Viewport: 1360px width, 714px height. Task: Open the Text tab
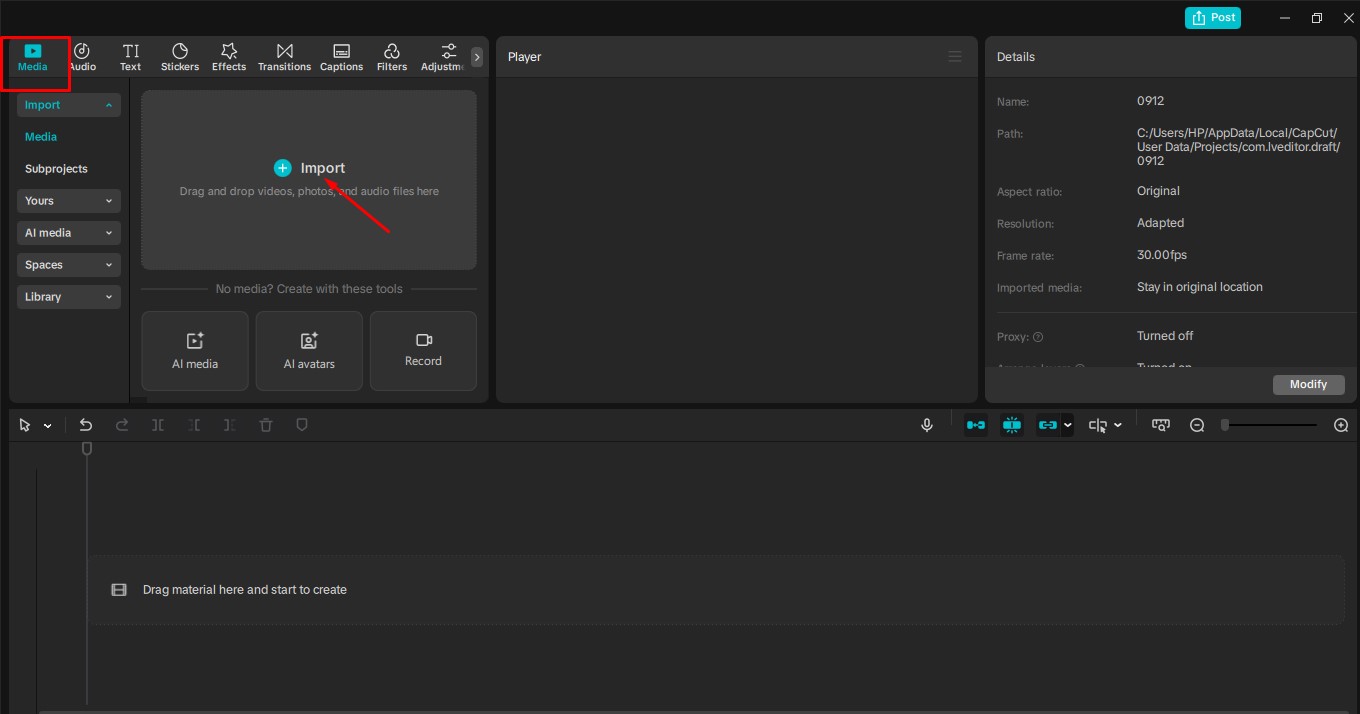pyautogui.click(x=130, y=56)
